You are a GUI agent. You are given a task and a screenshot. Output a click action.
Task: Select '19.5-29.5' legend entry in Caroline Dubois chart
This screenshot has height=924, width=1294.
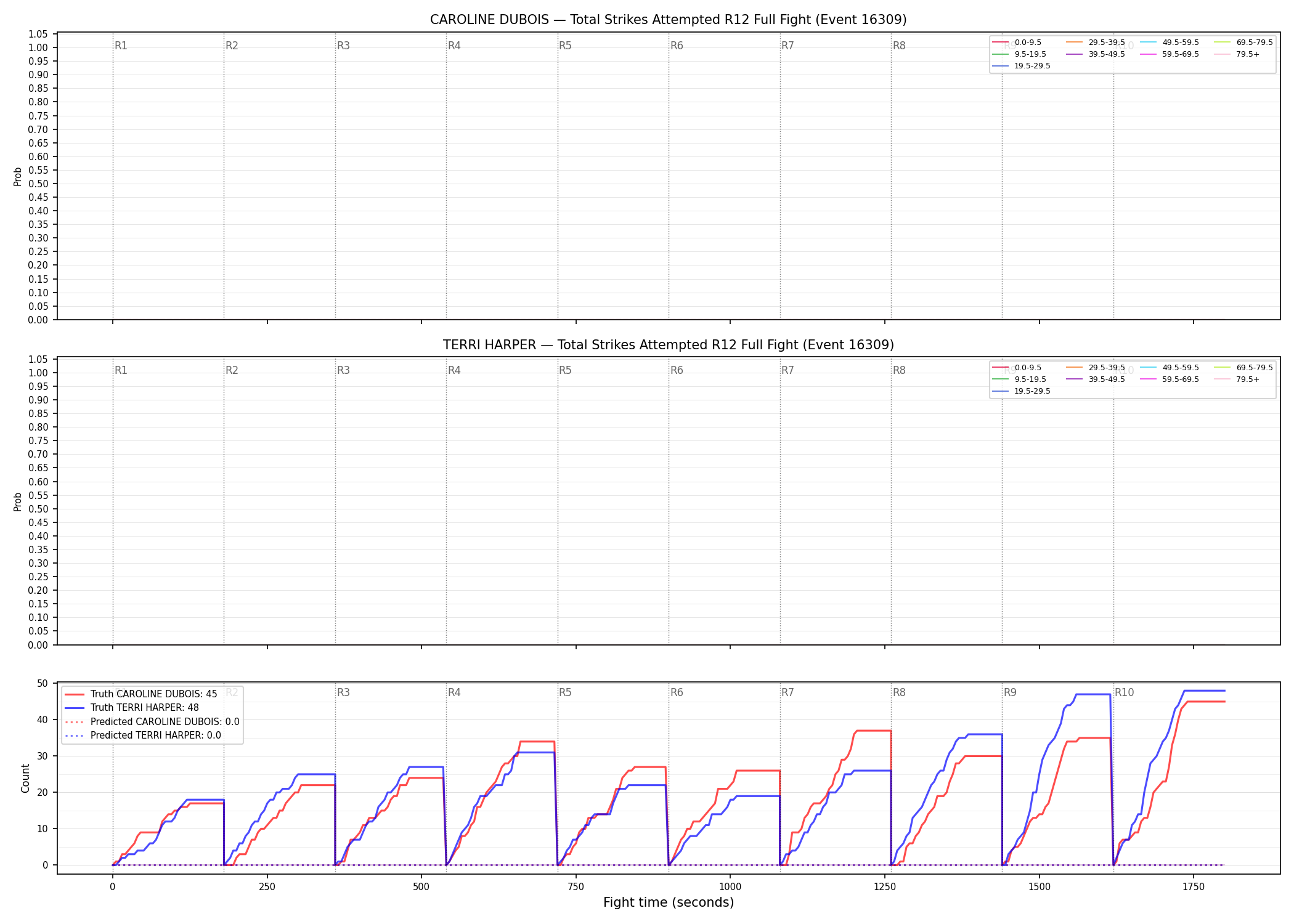pyautogui.click(x=1022, y=66)
